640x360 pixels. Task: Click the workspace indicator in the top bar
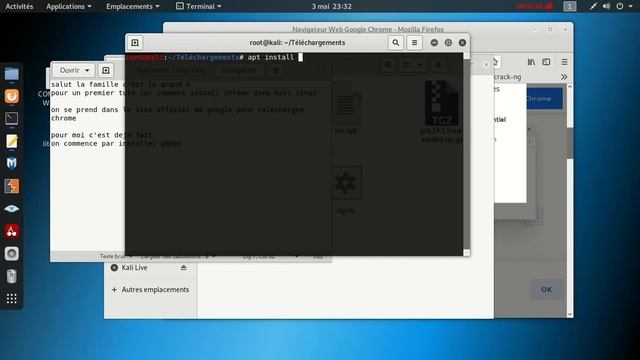[570, 6]
